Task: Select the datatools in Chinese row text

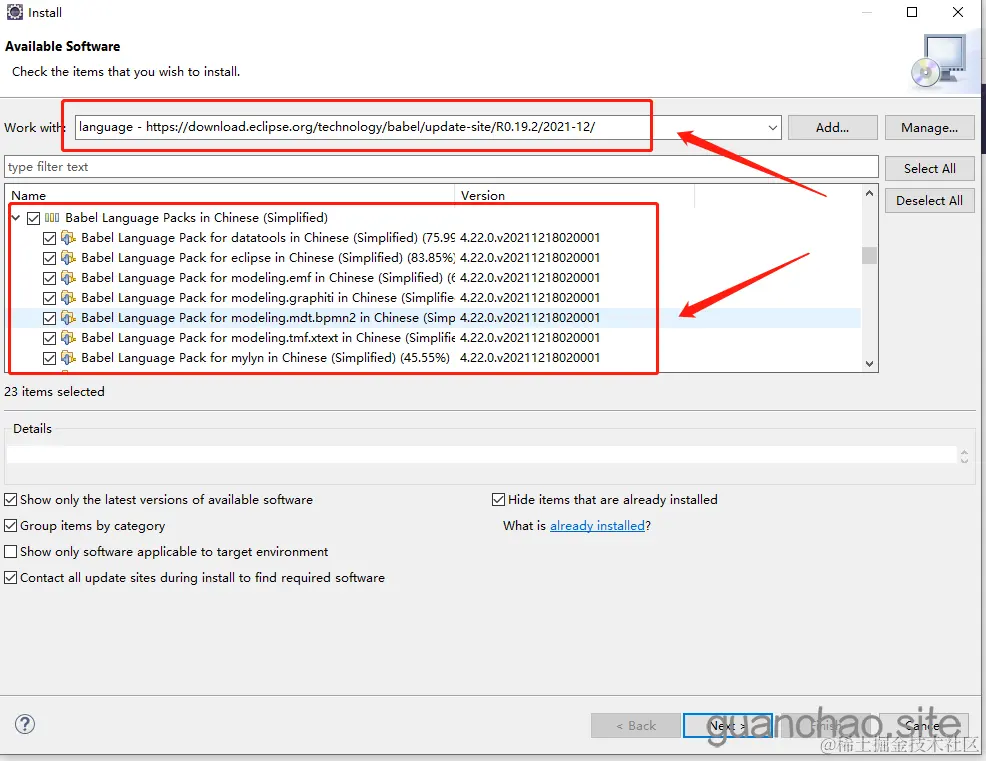Action: click(x=268, y=238)
